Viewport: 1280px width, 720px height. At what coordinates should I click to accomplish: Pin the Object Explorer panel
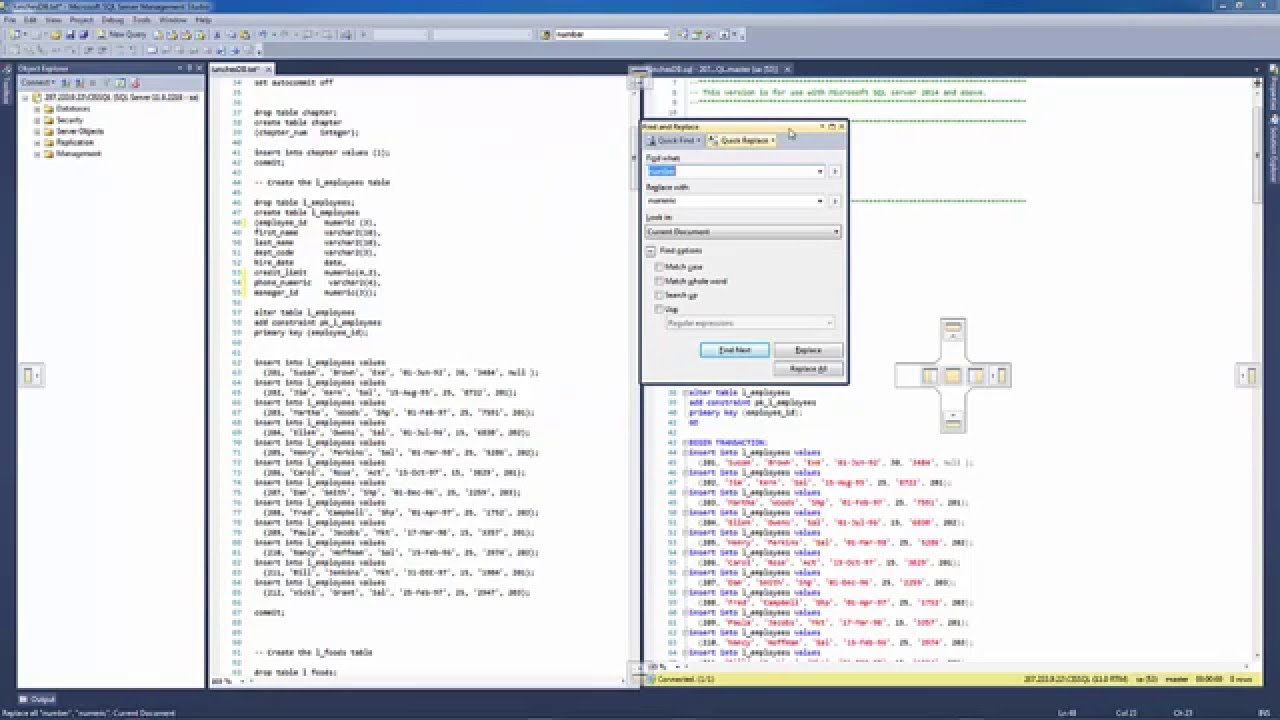[x=189, y=68]
